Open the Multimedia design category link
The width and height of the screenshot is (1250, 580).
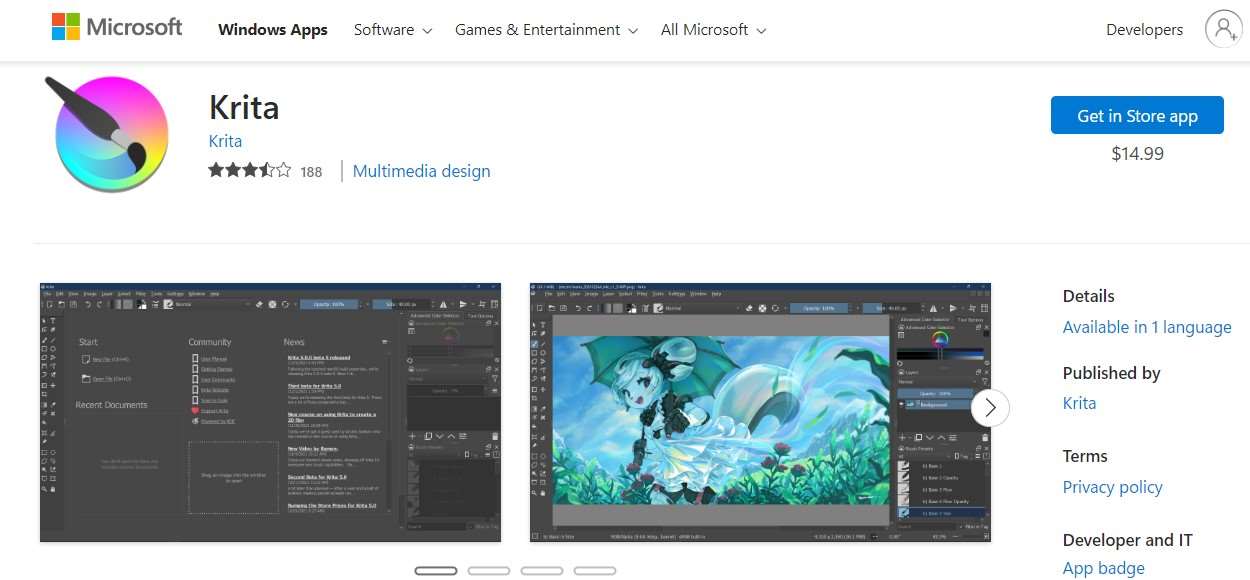[x=421, y=171]
